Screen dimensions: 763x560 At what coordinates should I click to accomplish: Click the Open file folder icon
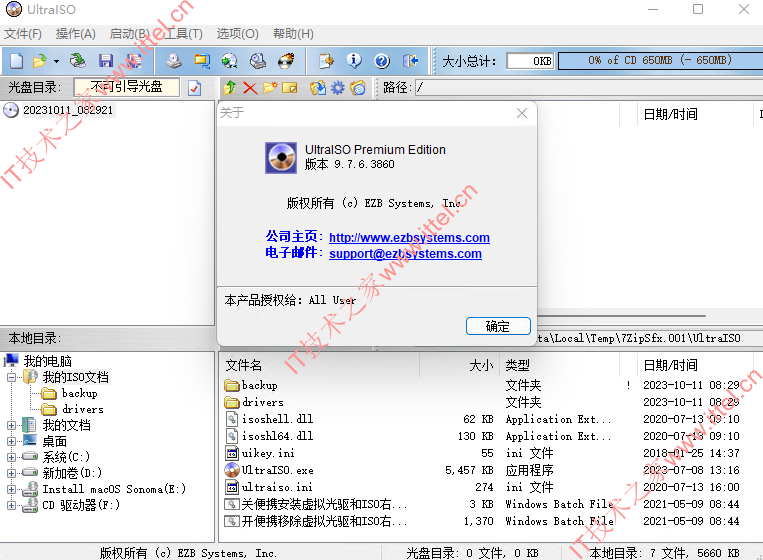[x=39, y=61]
